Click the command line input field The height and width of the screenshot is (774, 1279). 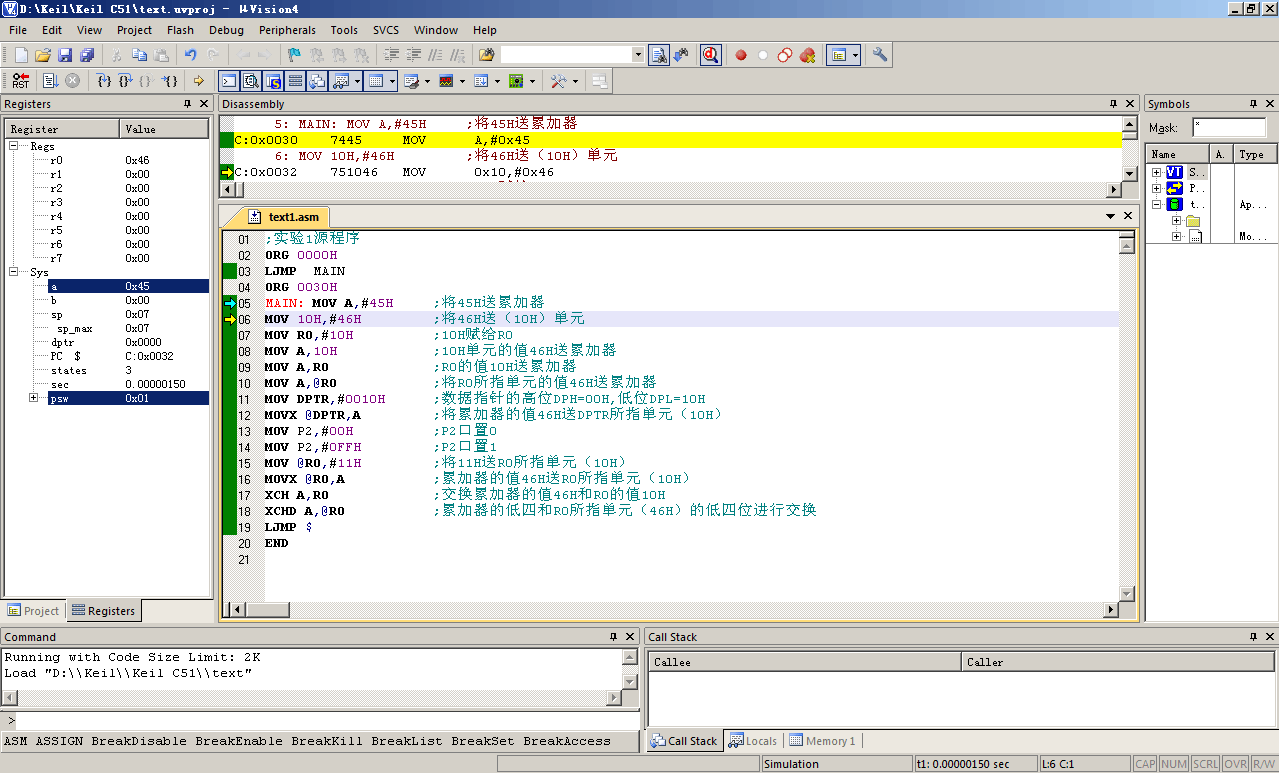click(328, 721)
